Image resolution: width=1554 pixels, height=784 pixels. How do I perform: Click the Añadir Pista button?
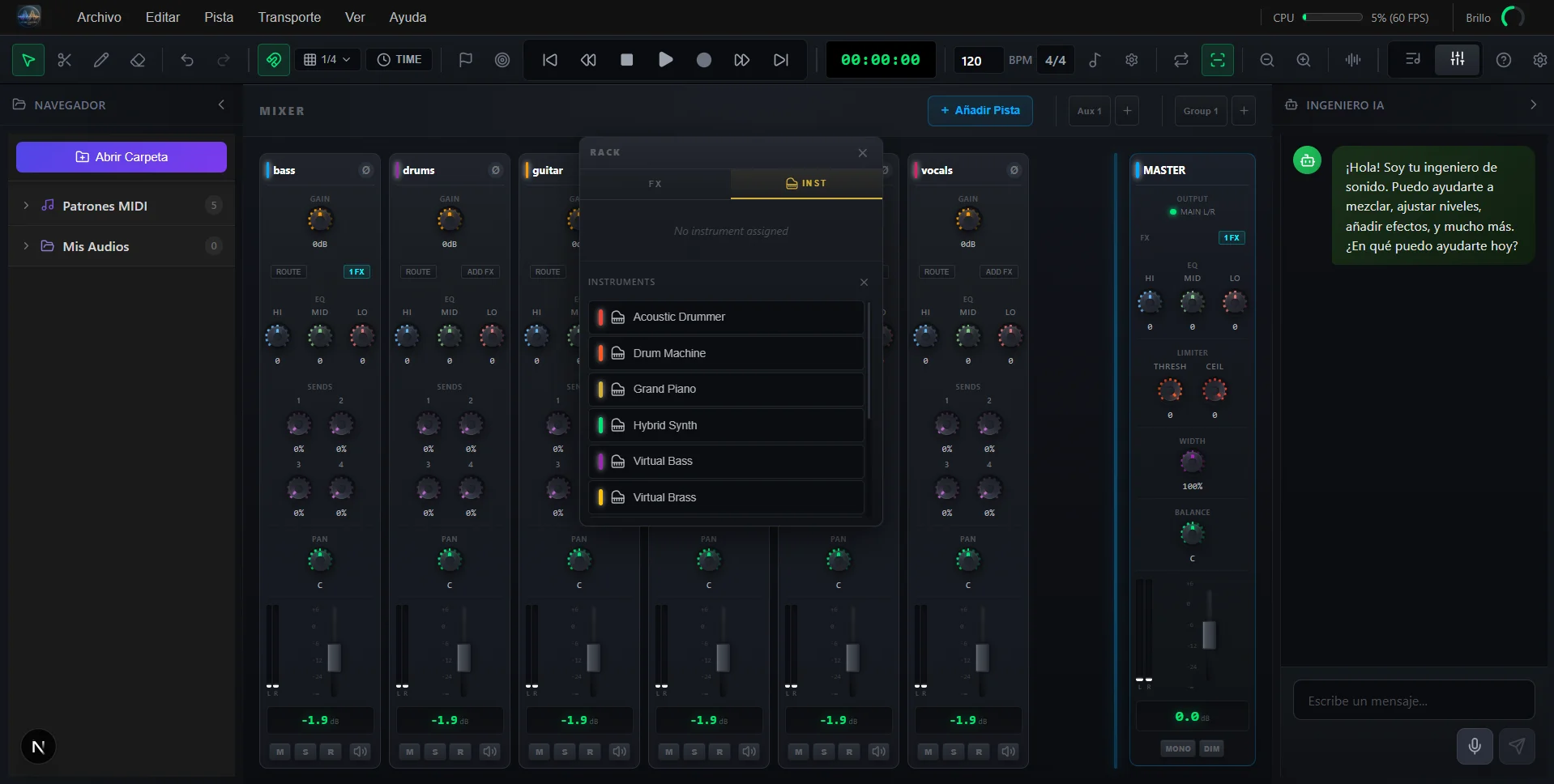click(x=980, y=111)
